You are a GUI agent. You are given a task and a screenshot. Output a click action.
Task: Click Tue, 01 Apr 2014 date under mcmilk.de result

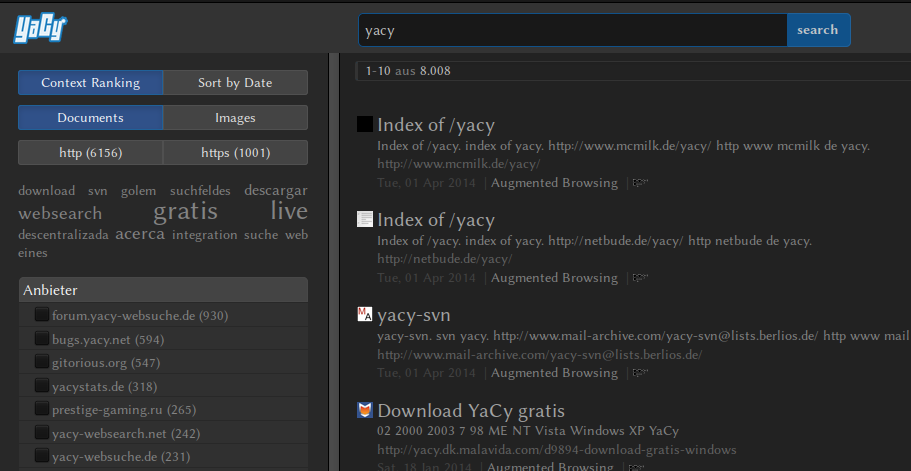click(426, 183)
